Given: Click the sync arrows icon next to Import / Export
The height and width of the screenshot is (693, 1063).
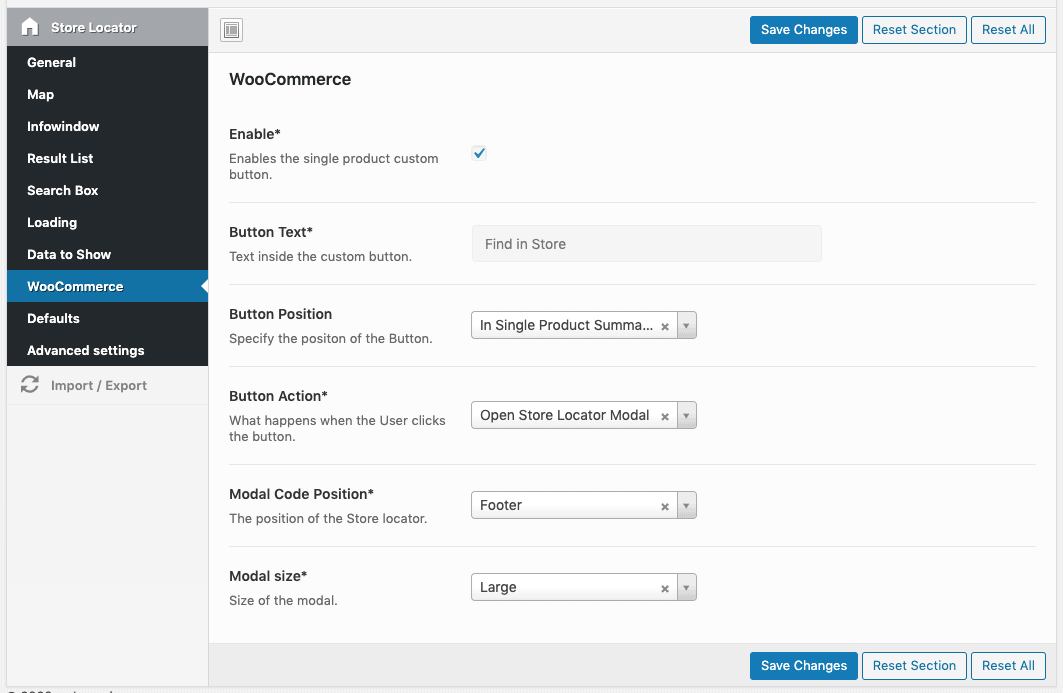Looking at the screenshot, I should point(30,385).
